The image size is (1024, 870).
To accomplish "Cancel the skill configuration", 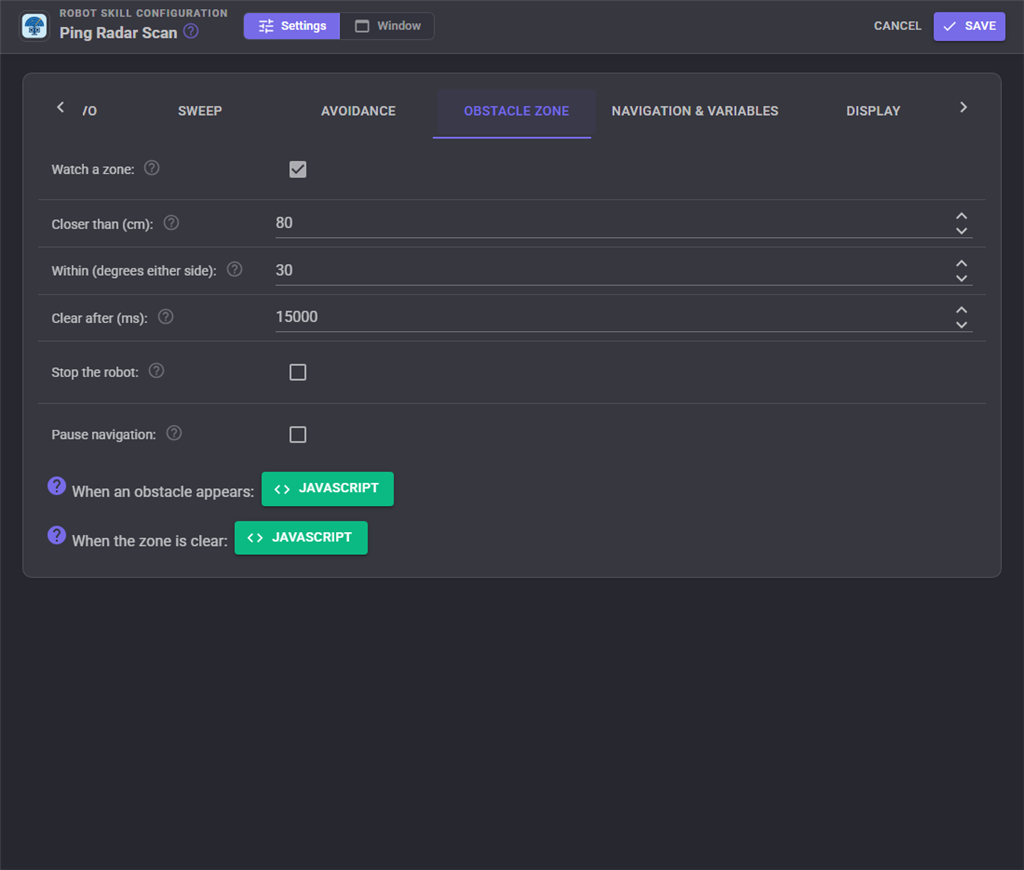I will tap(897, 26).
